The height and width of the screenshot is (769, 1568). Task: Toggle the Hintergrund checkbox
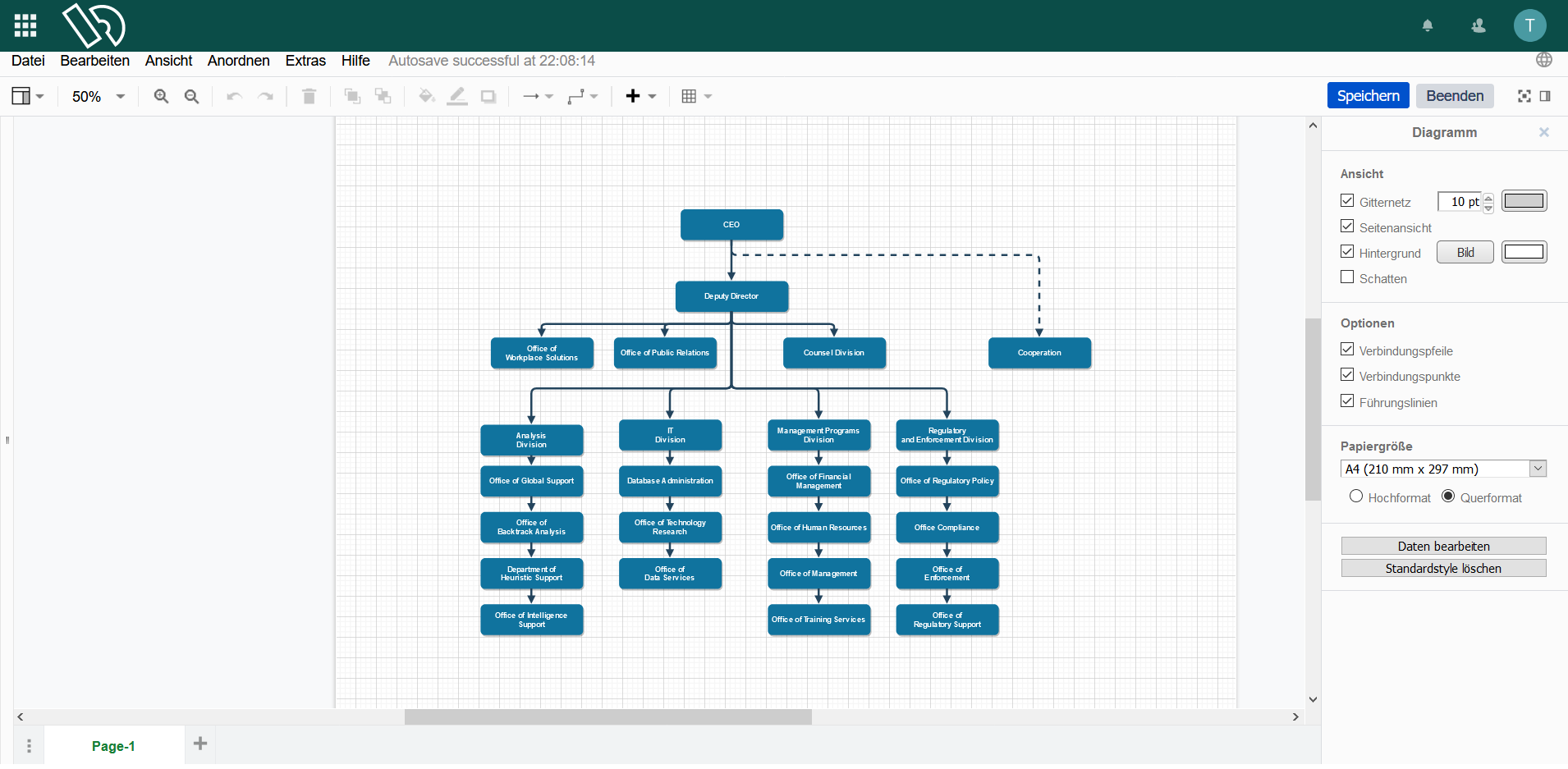click(1347, 251)
